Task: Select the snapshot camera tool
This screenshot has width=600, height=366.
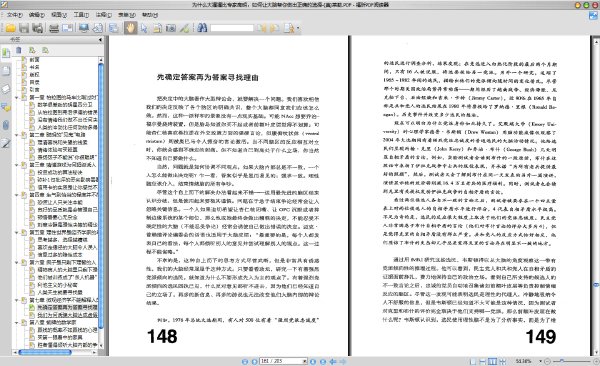Action: coord(171,28)
